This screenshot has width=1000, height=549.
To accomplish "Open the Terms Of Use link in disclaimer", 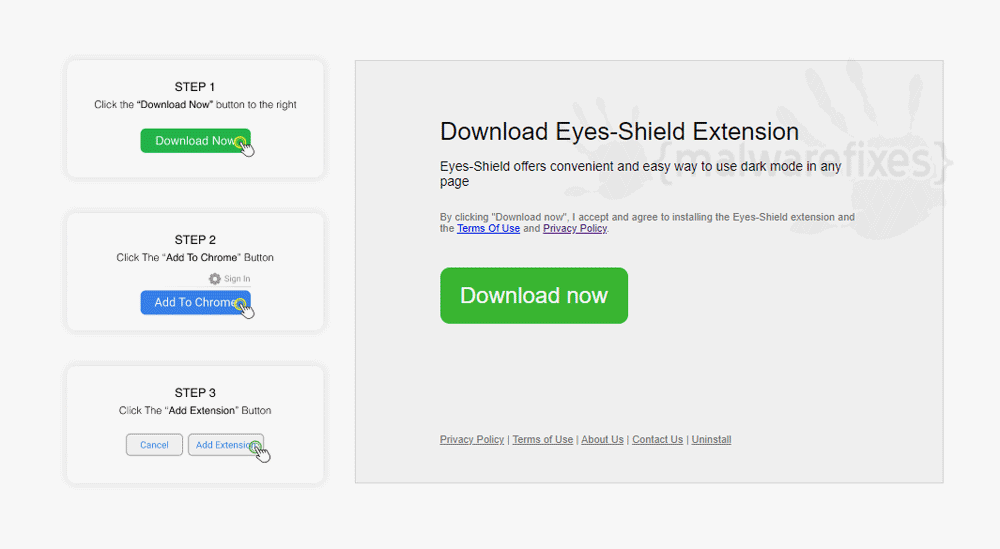I will 489,228.
